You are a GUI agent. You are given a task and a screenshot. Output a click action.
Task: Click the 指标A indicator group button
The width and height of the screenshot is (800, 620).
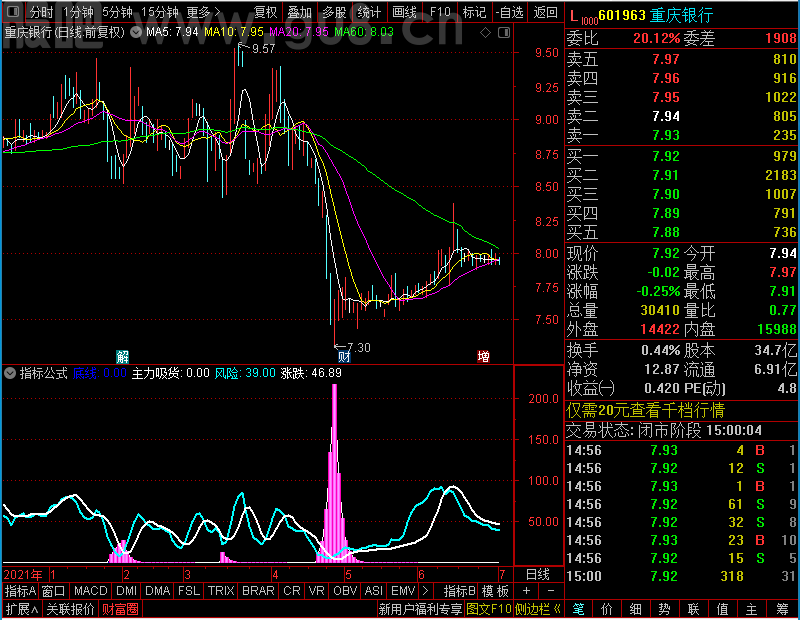(x=20, y=591)
